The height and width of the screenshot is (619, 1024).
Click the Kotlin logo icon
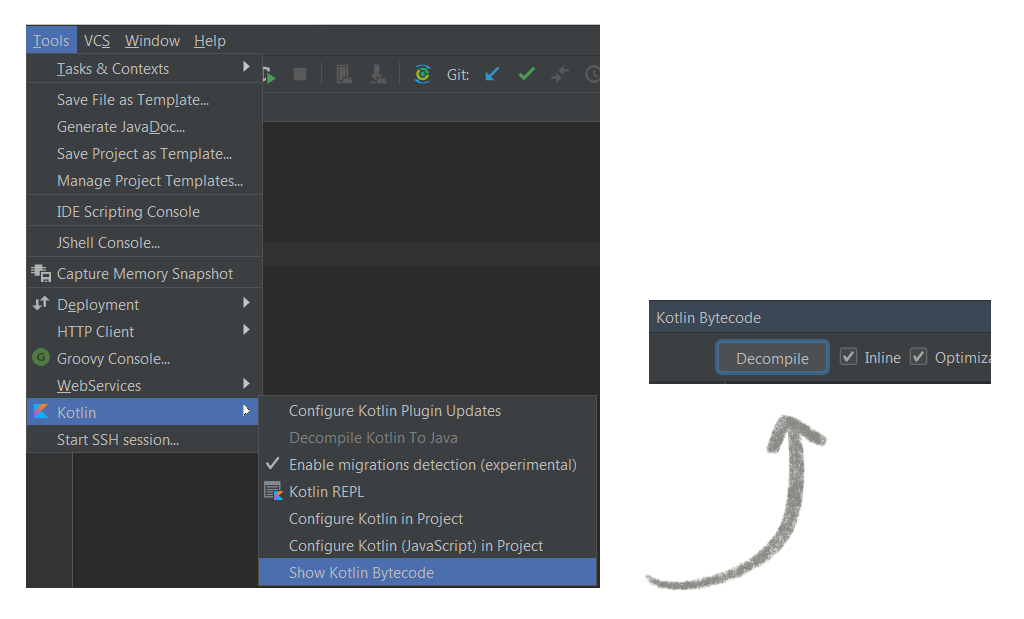(x=41, y=411)
